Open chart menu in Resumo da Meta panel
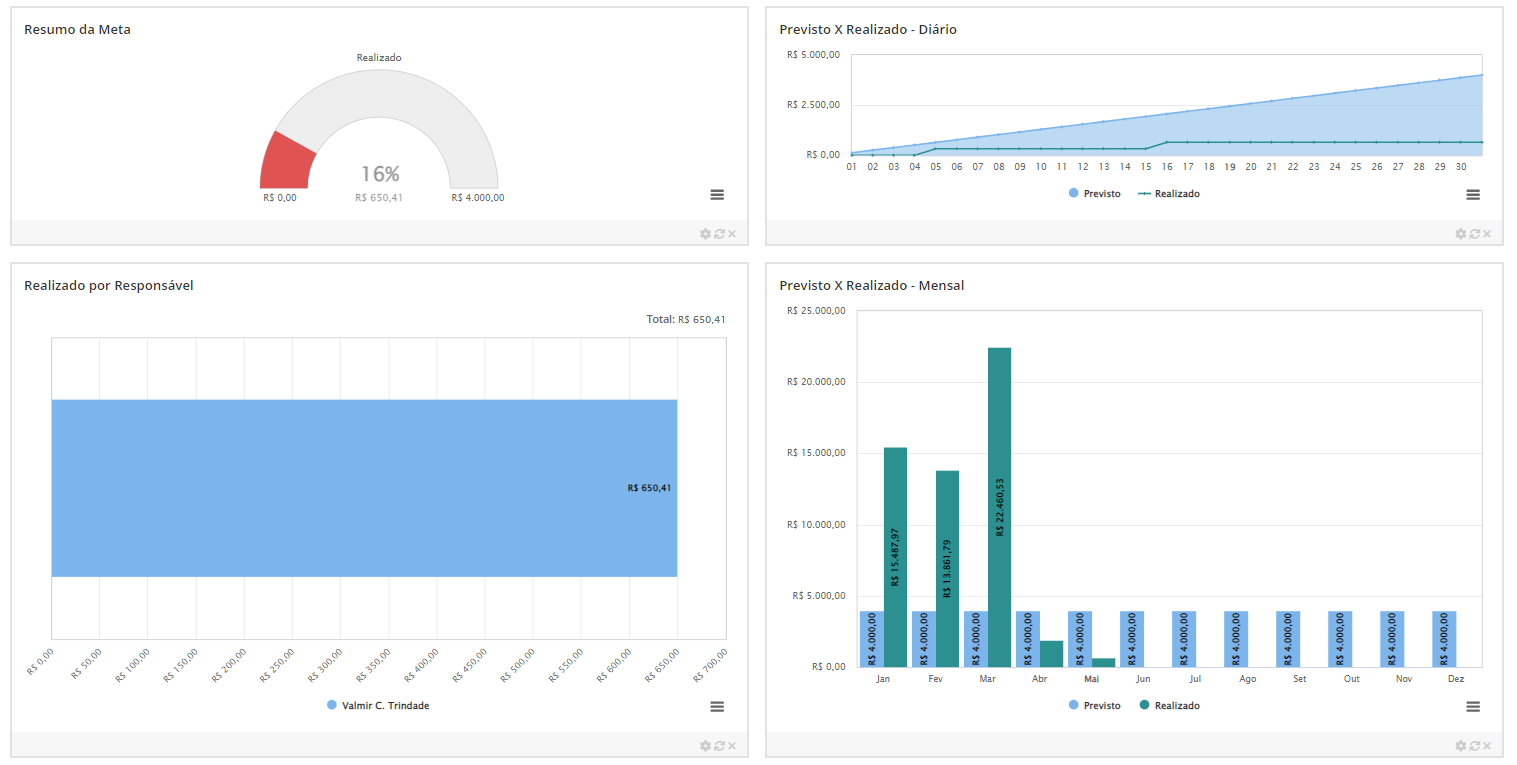This screenshot has height=765, width=1517. (x=717, y=195)
